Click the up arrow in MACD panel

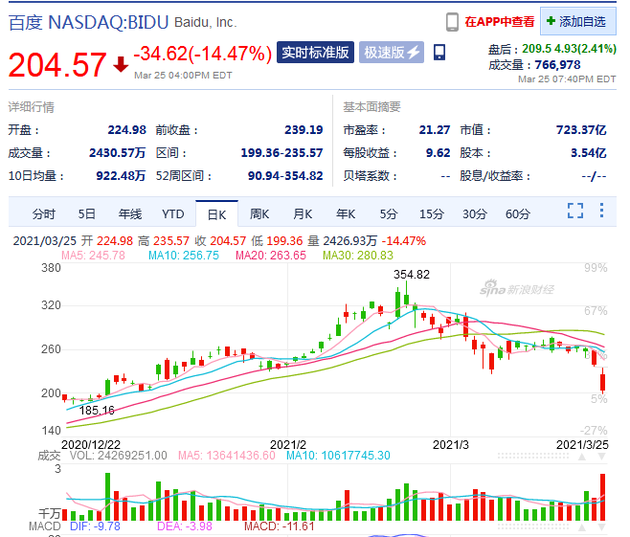click(582, 527)
